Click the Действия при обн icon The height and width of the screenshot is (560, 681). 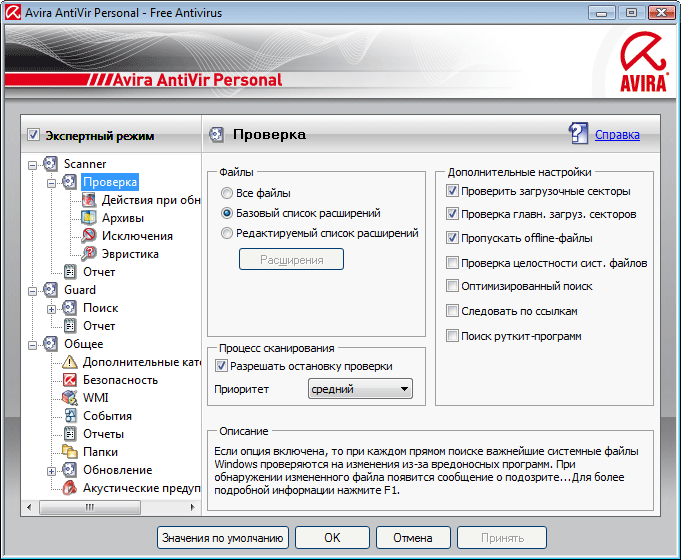coord(89,200)
